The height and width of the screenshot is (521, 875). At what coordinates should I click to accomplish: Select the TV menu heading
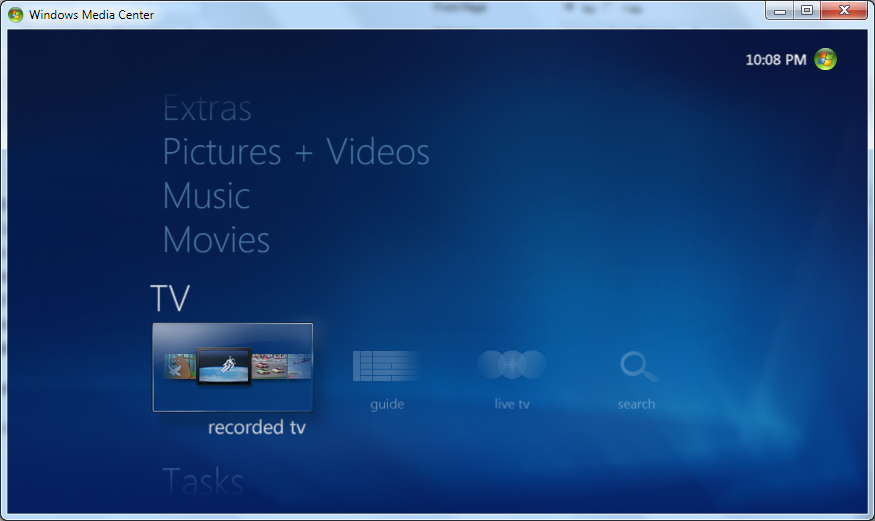(170, 298)
